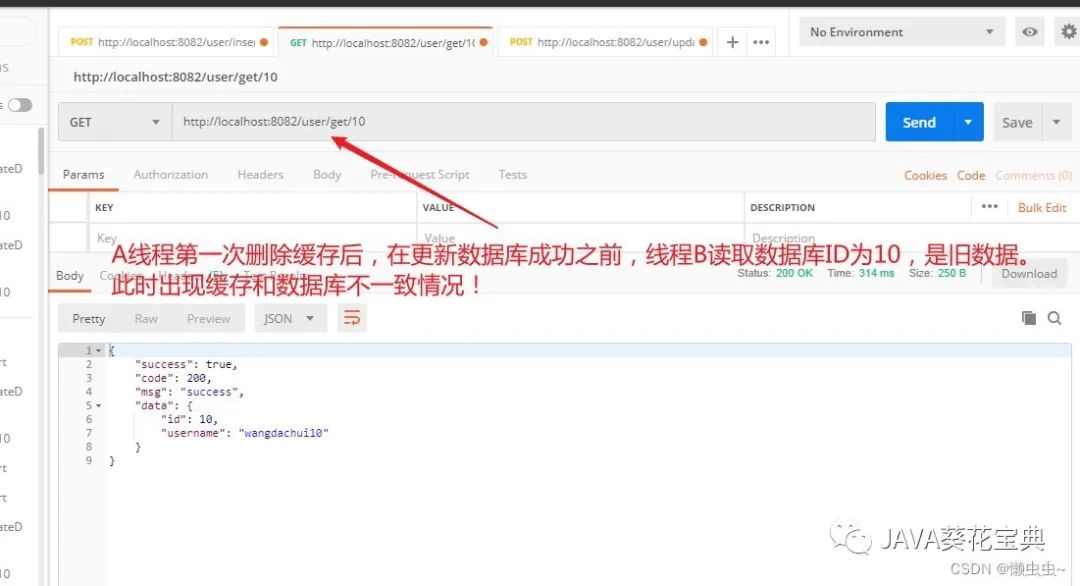This screenshot has width=1080, height=586.
Task: Collapse the data object at line 5
Action: click(x=98, y=406)
